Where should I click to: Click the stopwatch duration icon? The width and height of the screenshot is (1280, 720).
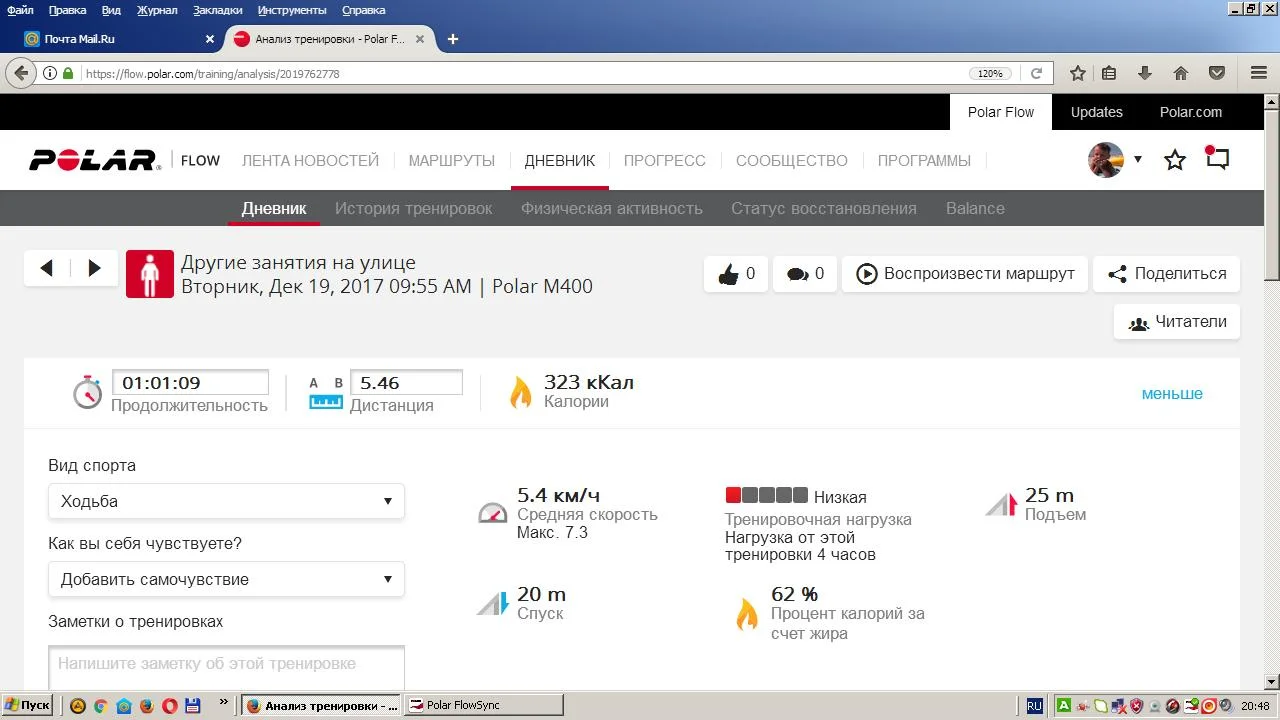[88, 392]
